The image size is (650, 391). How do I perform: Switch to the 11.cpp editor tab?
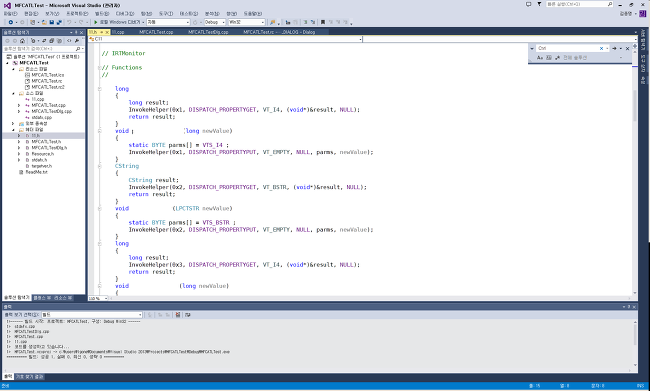coord(118,32)
